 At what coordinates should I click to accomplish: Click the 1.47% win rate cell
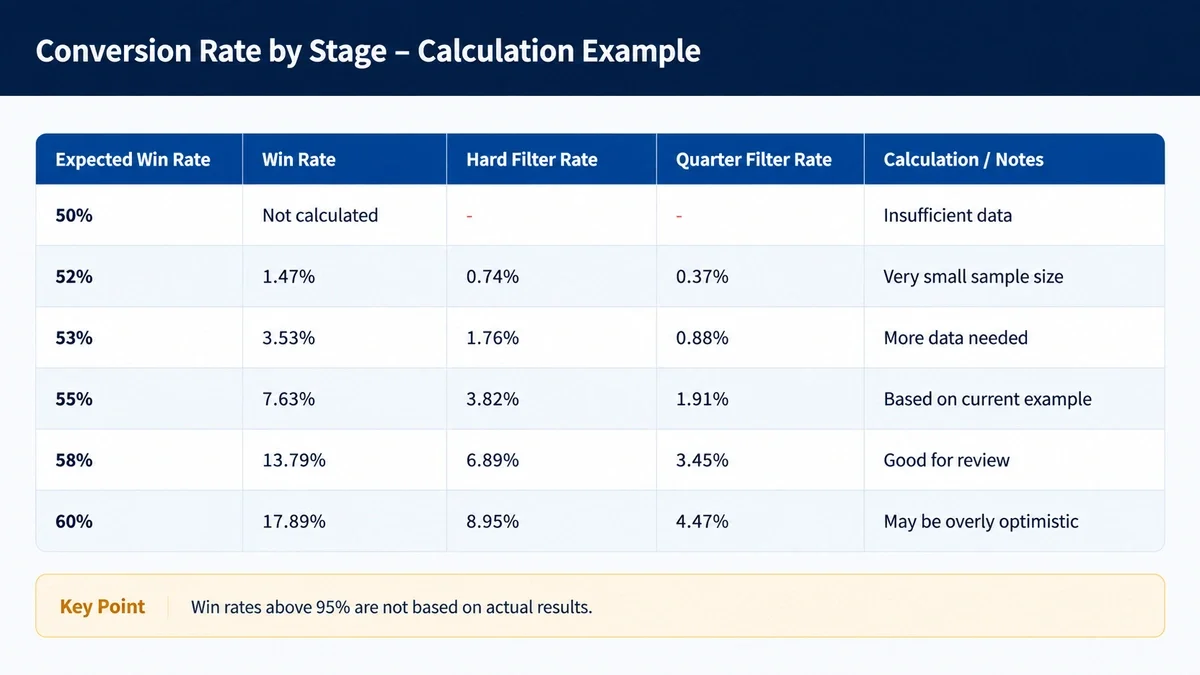pyautogui.click(x=288, y=276)
